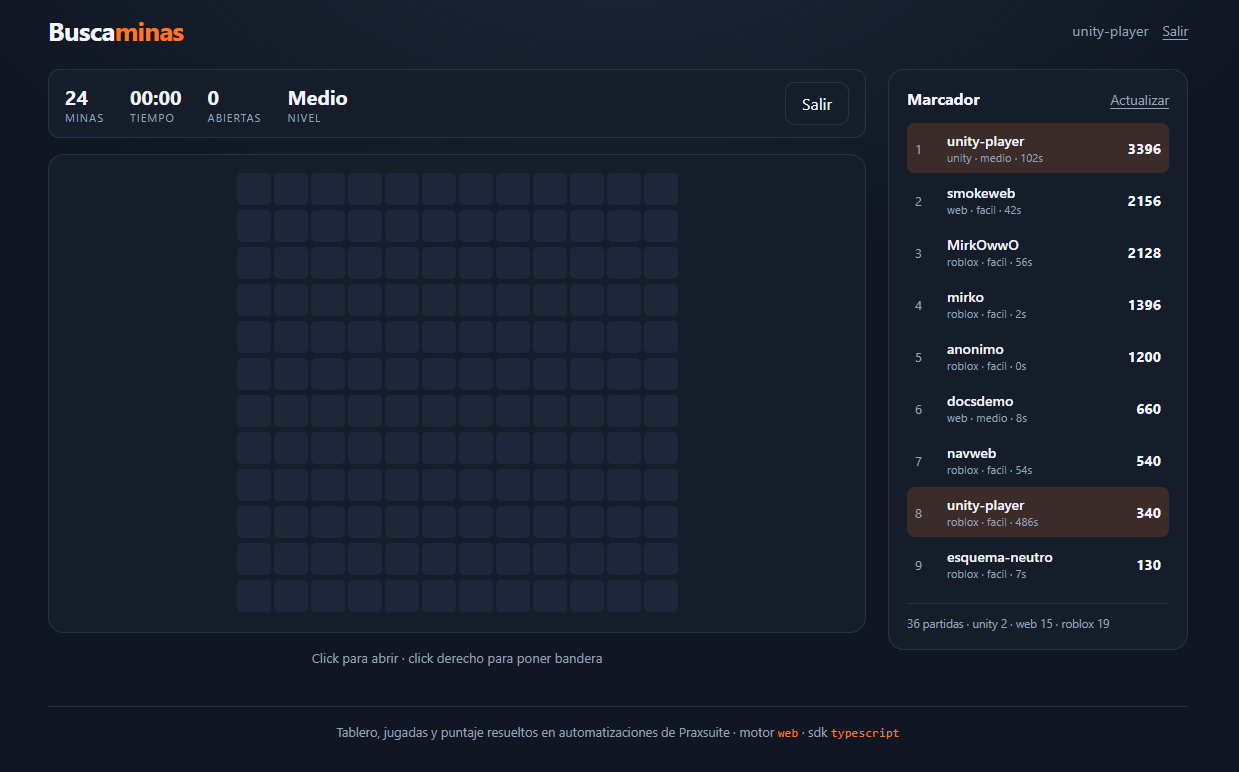
Task: Click the rank number 1 in the leaderboard
Action: coord(918,149)
